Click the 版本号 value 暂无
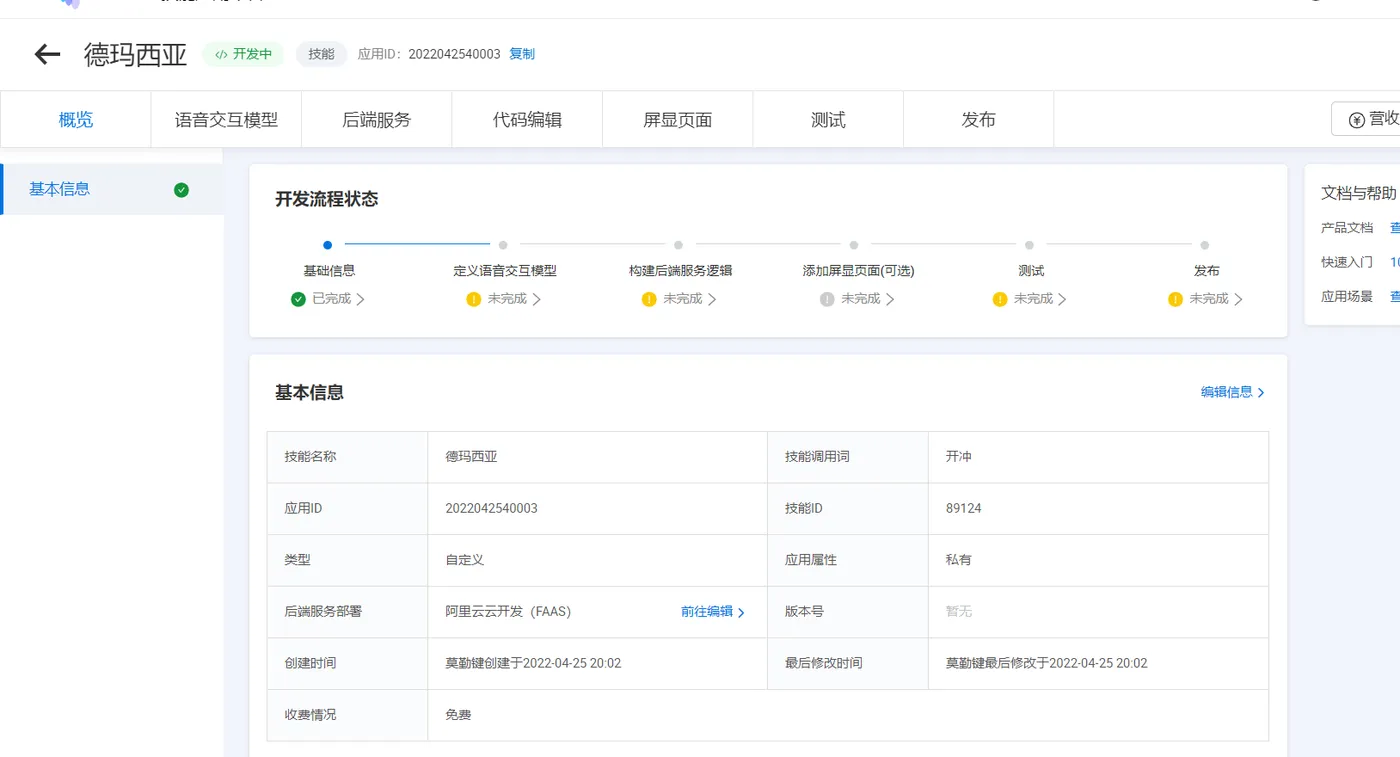Screen dimensions: 1400x757 [958, 612]
